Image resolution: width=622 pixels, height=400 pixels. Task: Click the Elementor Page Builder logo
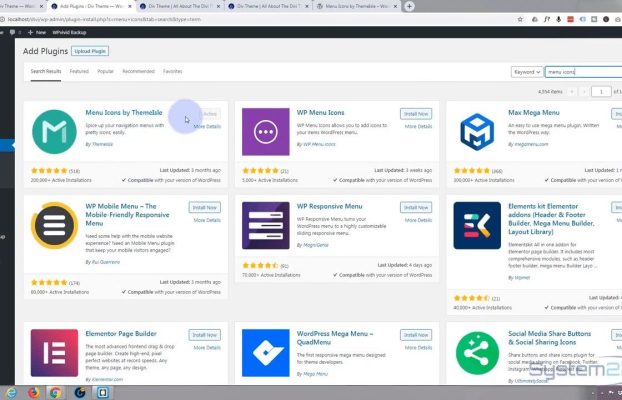pos(54,353)
